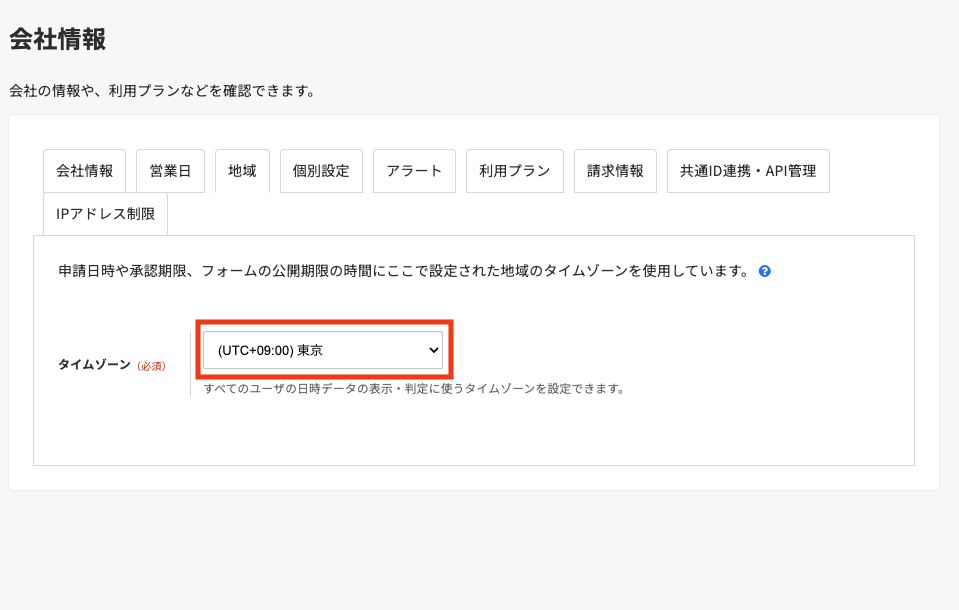
Task: Click the 会社情報 page heading
Action: pos(58,39)
